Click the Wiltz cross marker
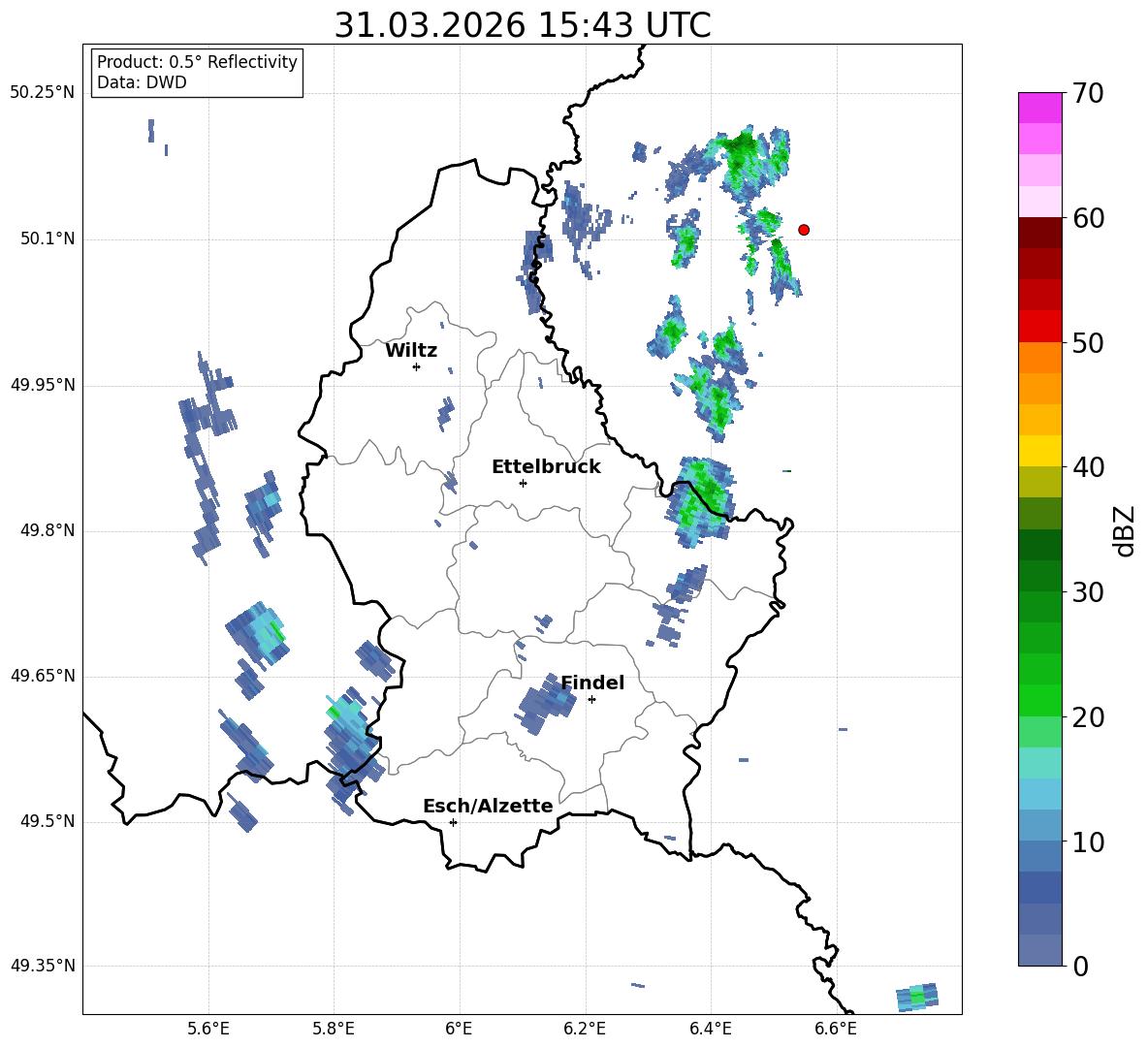The image size is (1148, 1048). pos(417,366)
